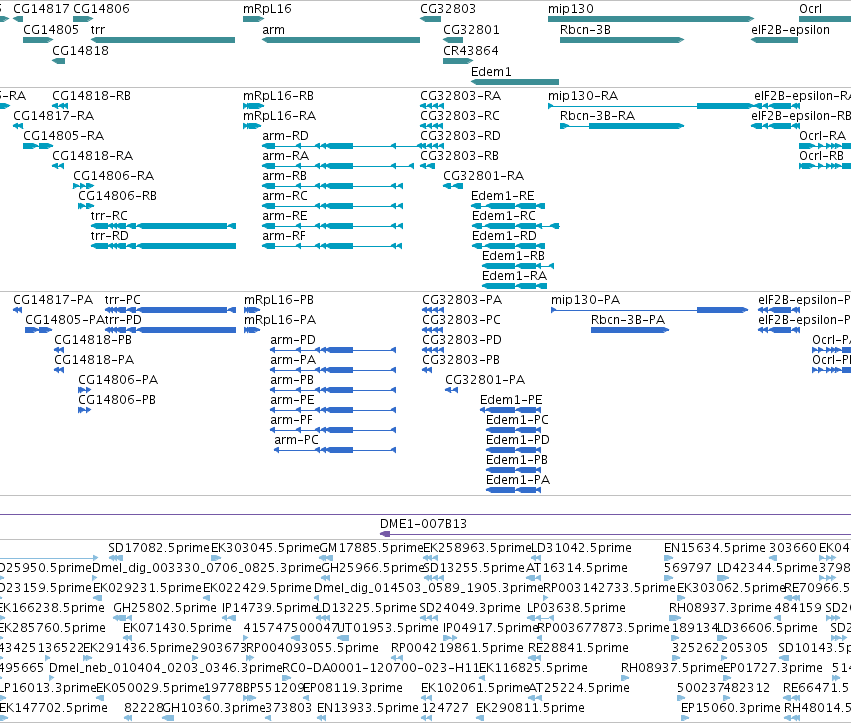Image resolution: width=851 pixels, height=723 pixels.
Task: Select the Rbcn-3B-PA protein bar
Action: (x=630, y=330)
